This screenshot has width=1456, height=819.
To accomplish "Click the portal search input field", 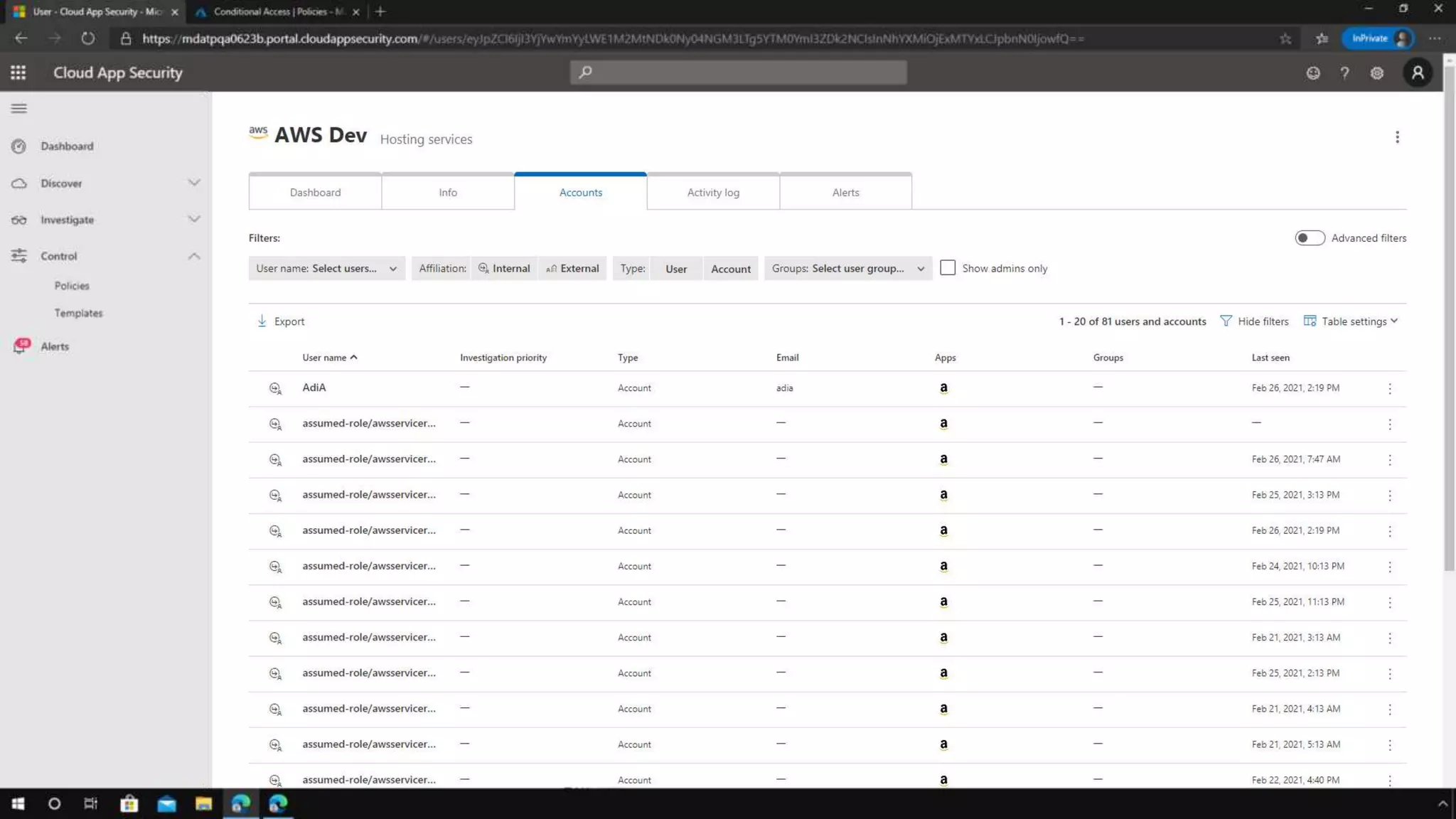I will (738, 72).
